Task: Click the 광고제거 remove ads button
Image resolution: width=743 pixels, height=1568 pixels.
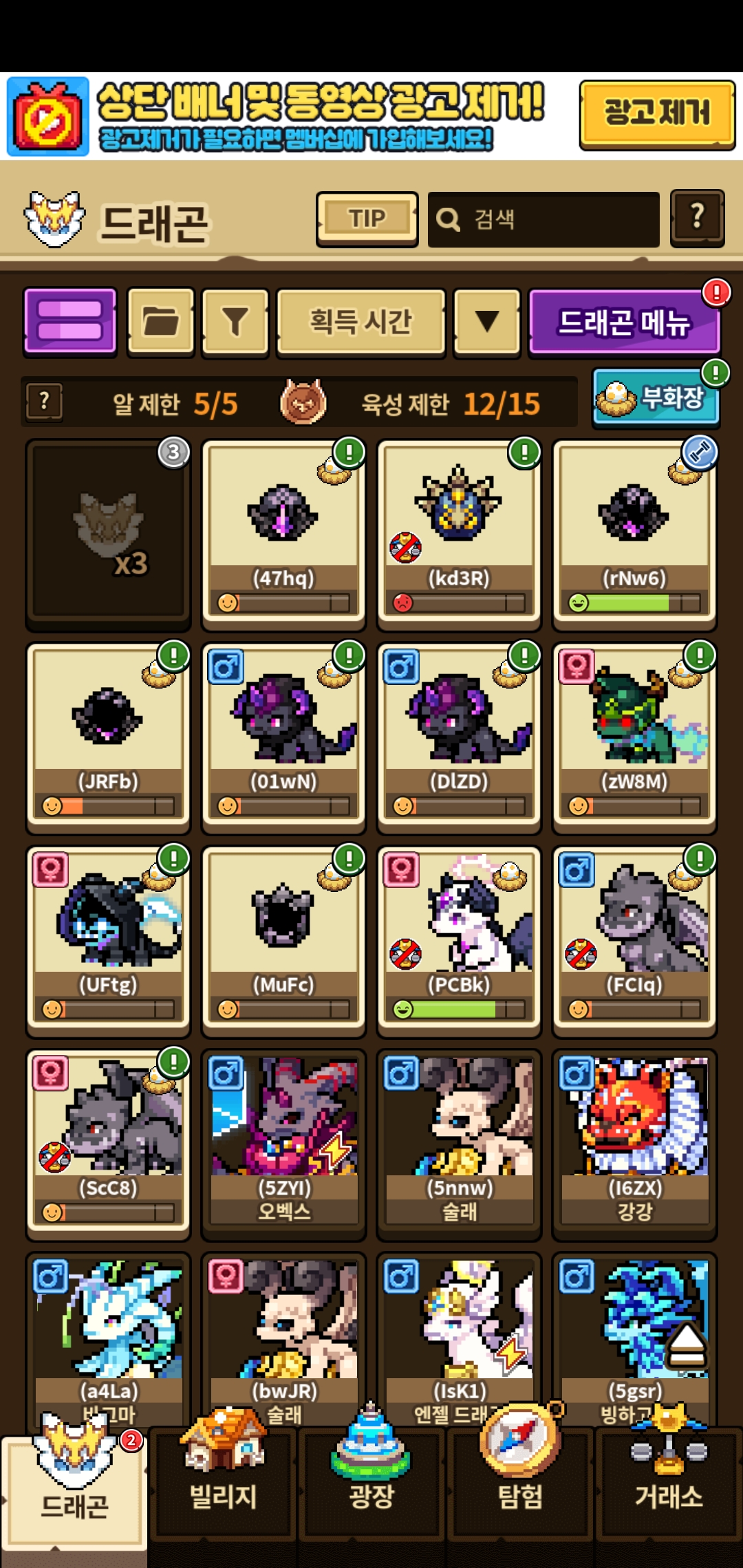Action: (657, 115)
